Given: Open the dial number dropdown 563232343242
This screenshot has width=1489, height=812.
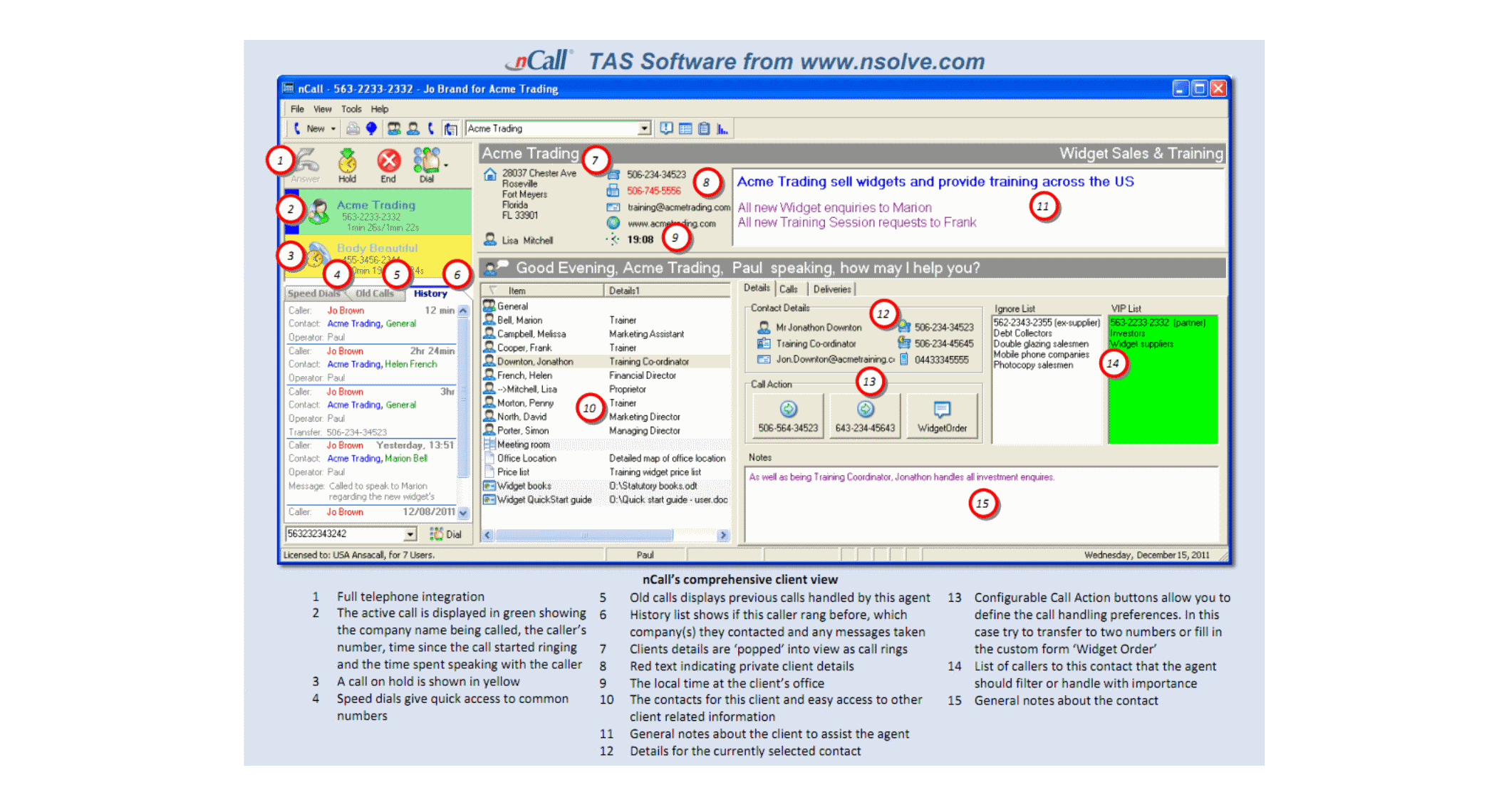Looking at the screenshot, I should [x=410, y=534].
